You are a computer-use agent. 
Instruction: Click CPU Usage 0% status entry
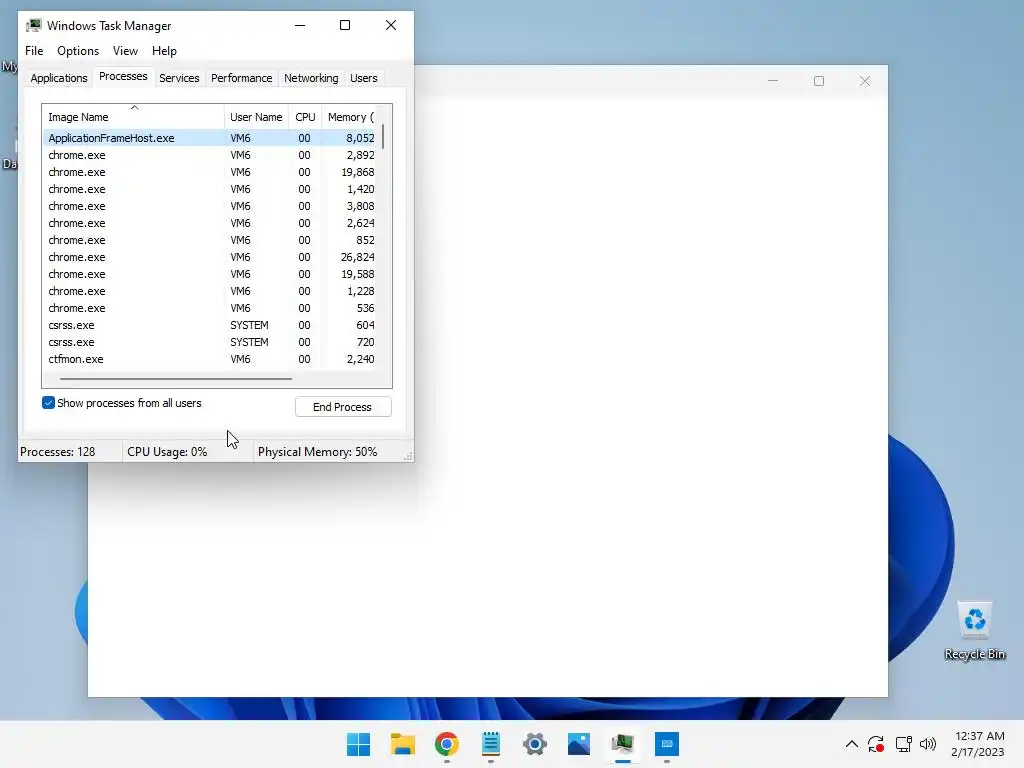167,452
